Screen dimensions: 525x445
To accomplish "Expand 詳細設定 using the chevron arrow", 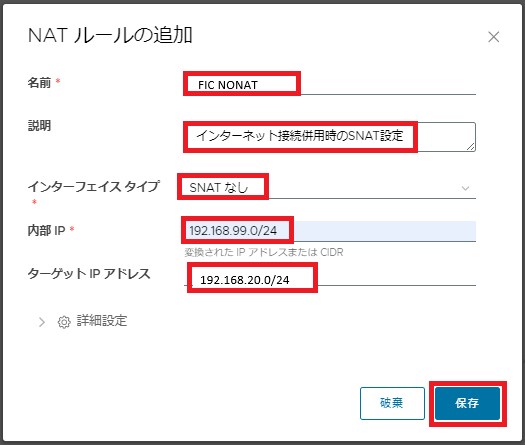I will click(x=42, y=322).
